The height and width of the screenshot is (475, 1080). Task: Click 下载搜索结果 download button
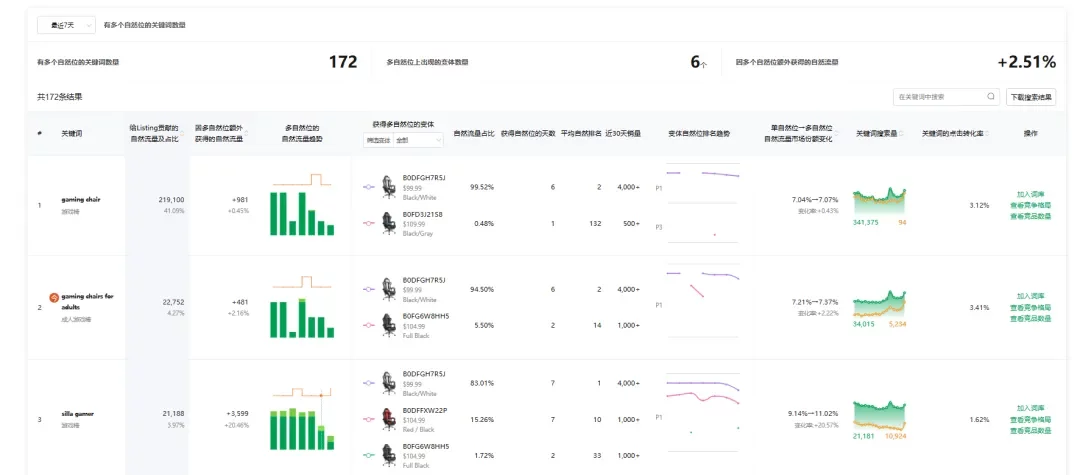point(1031,97)
